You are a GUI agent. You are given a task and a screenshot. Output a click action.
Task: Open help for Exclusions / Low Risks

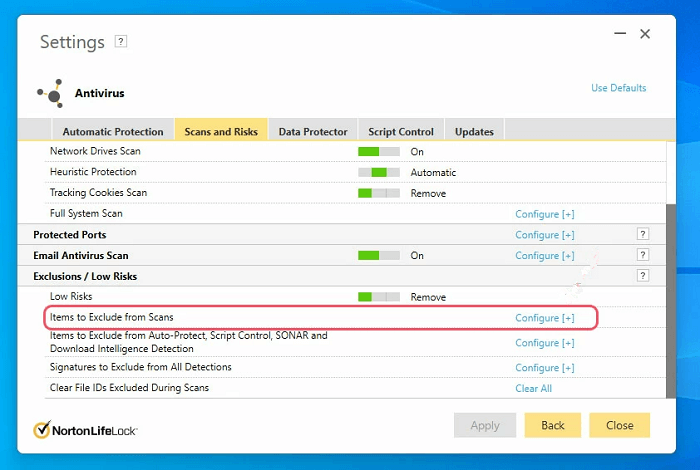pos(642,276)
